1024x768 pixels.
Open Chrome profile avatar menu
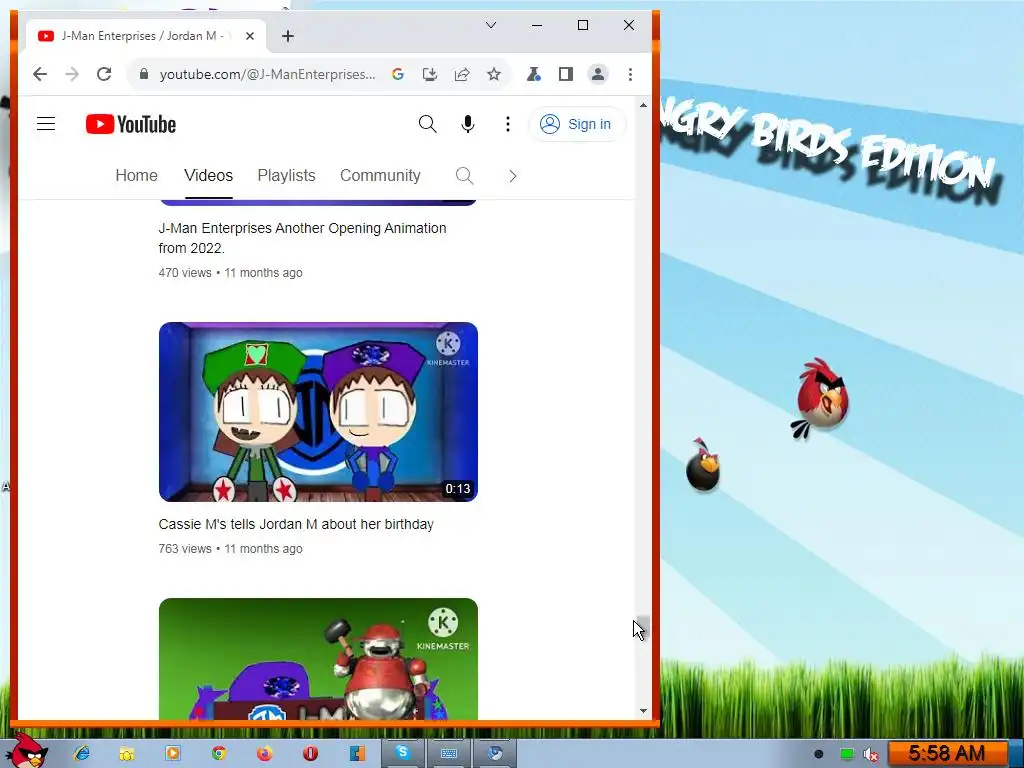(598, 74)
